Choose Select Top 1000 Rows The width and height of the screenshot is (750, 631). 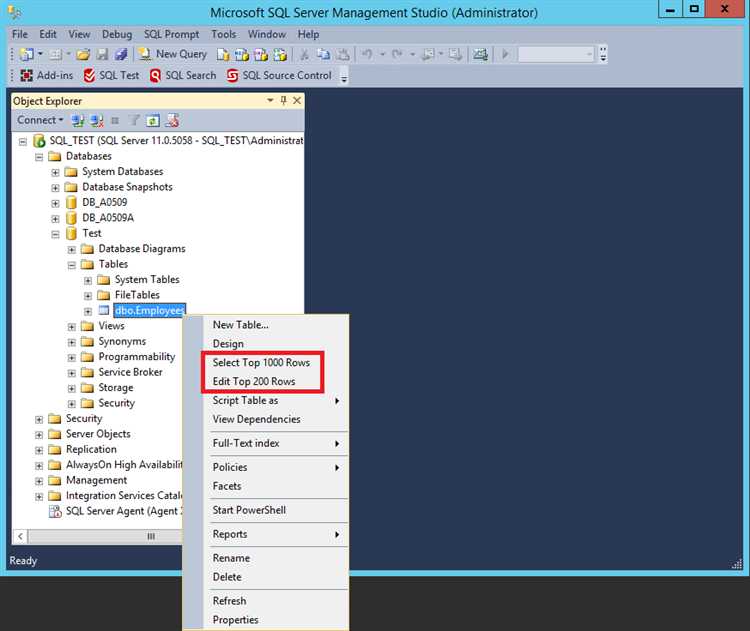tap(261, 363)
